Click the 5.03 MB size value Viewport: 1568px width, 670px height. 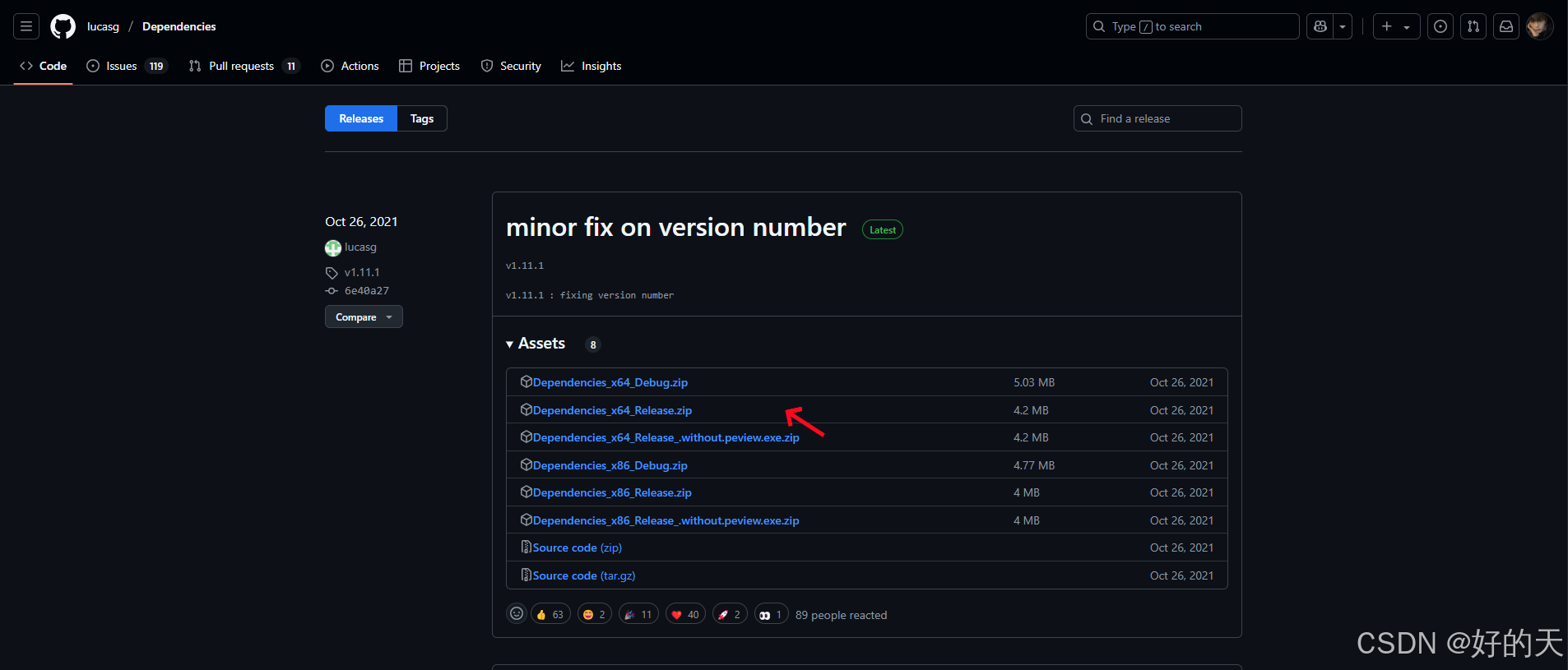click(1034, 382)
